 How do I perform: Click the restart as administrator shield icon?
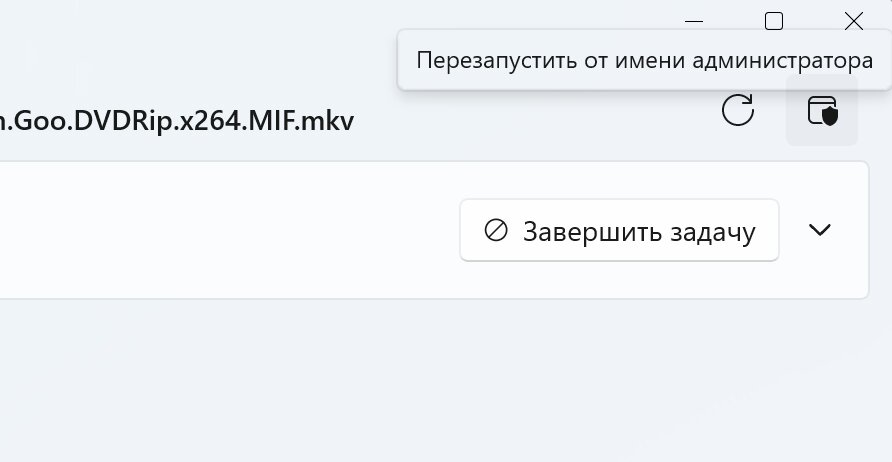pos(822,110)
